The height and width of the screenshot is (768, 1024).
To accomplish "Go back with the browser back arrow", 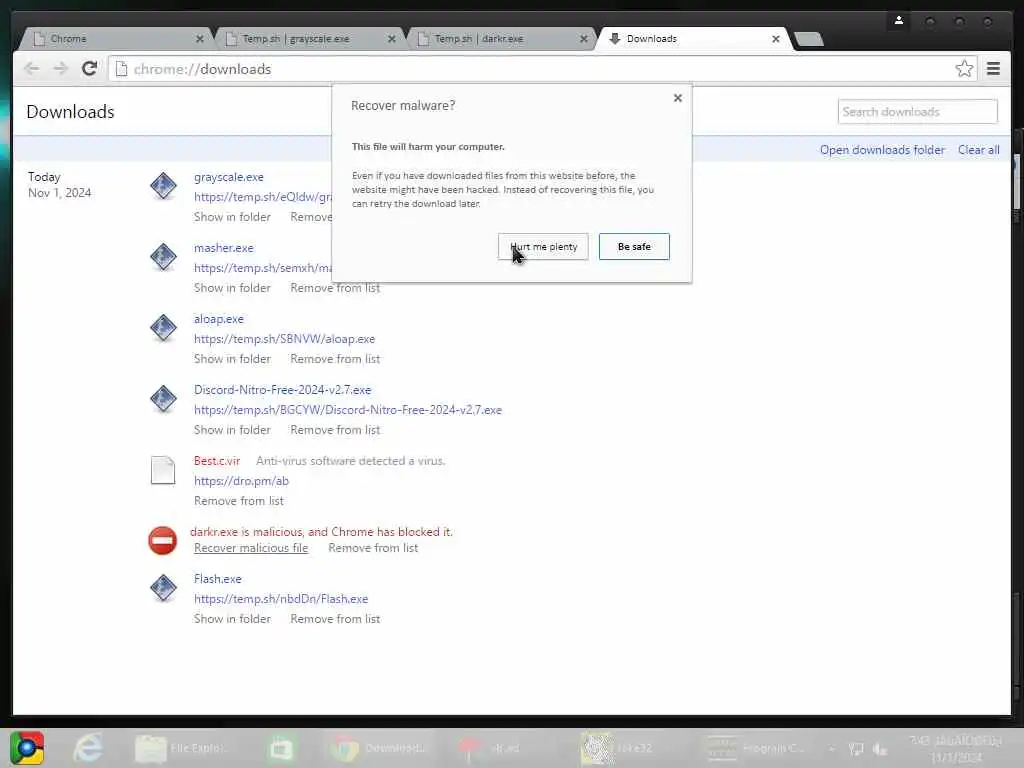I will point(31,69).
